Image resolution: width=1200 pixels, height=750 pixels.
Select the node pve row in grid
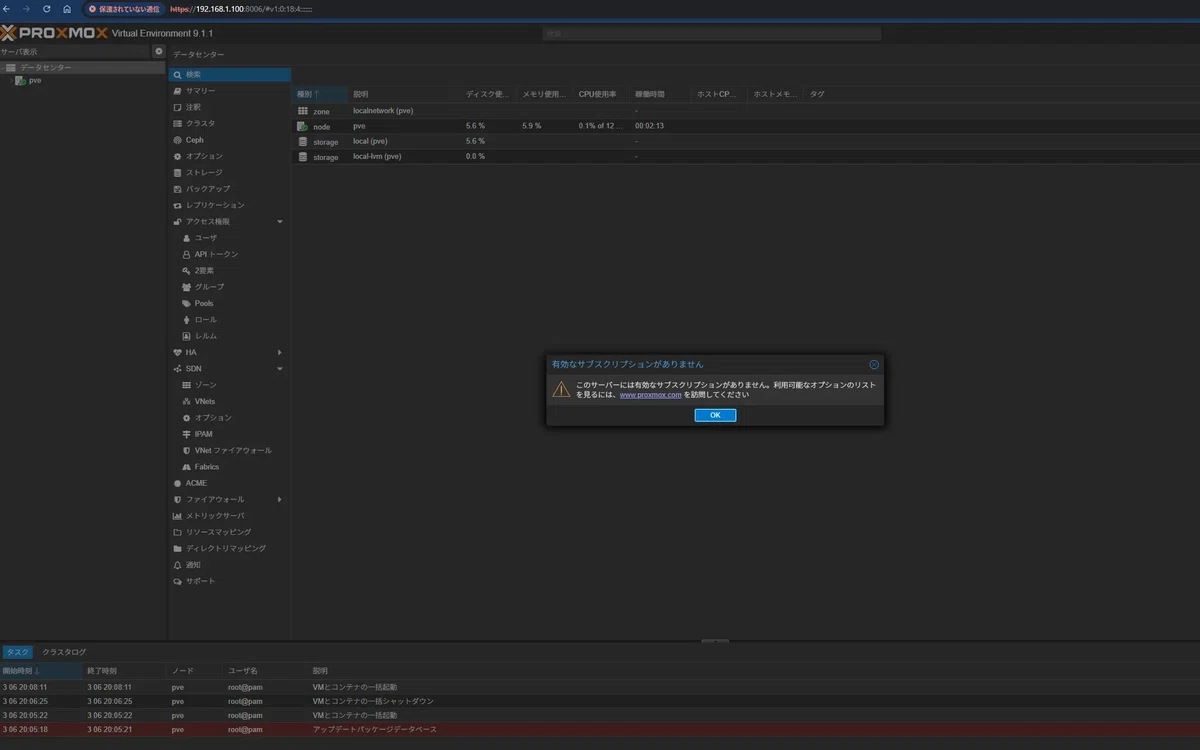pos(745,126)
